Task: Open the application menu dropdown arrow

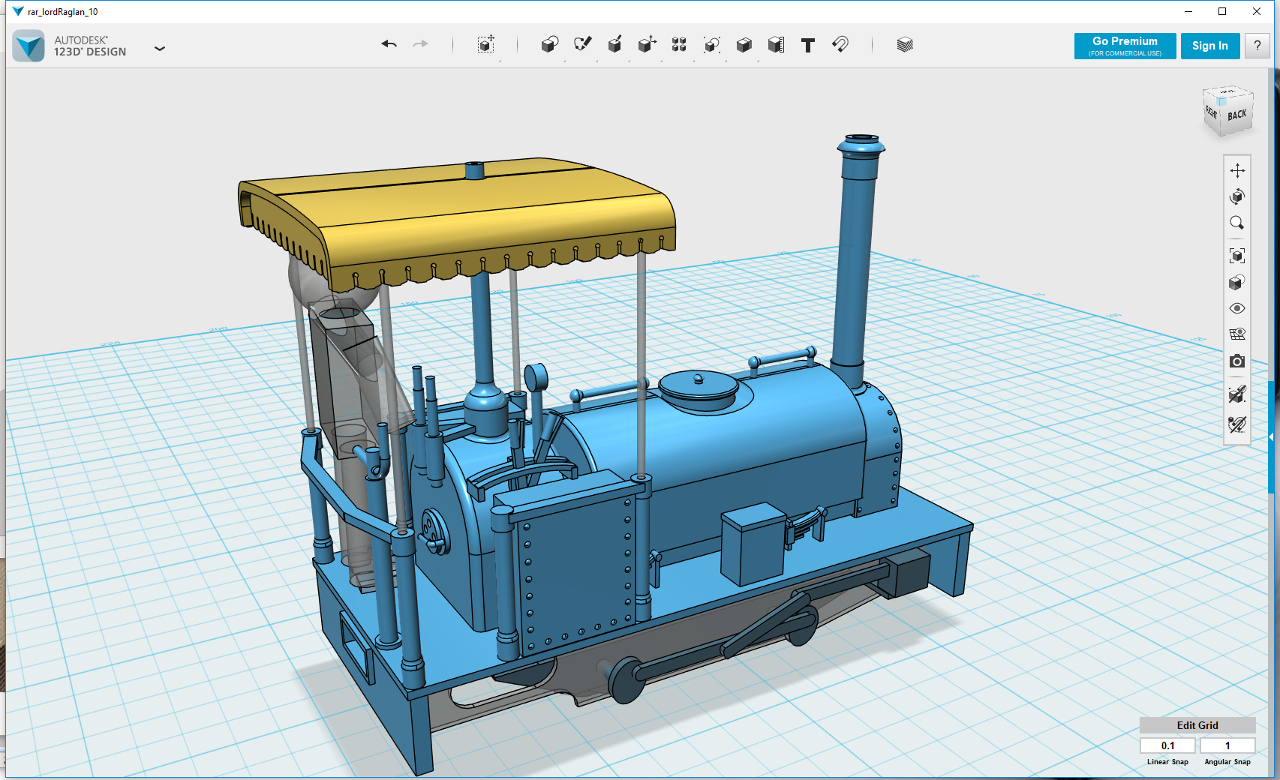Action: click(x=160, y=47)
